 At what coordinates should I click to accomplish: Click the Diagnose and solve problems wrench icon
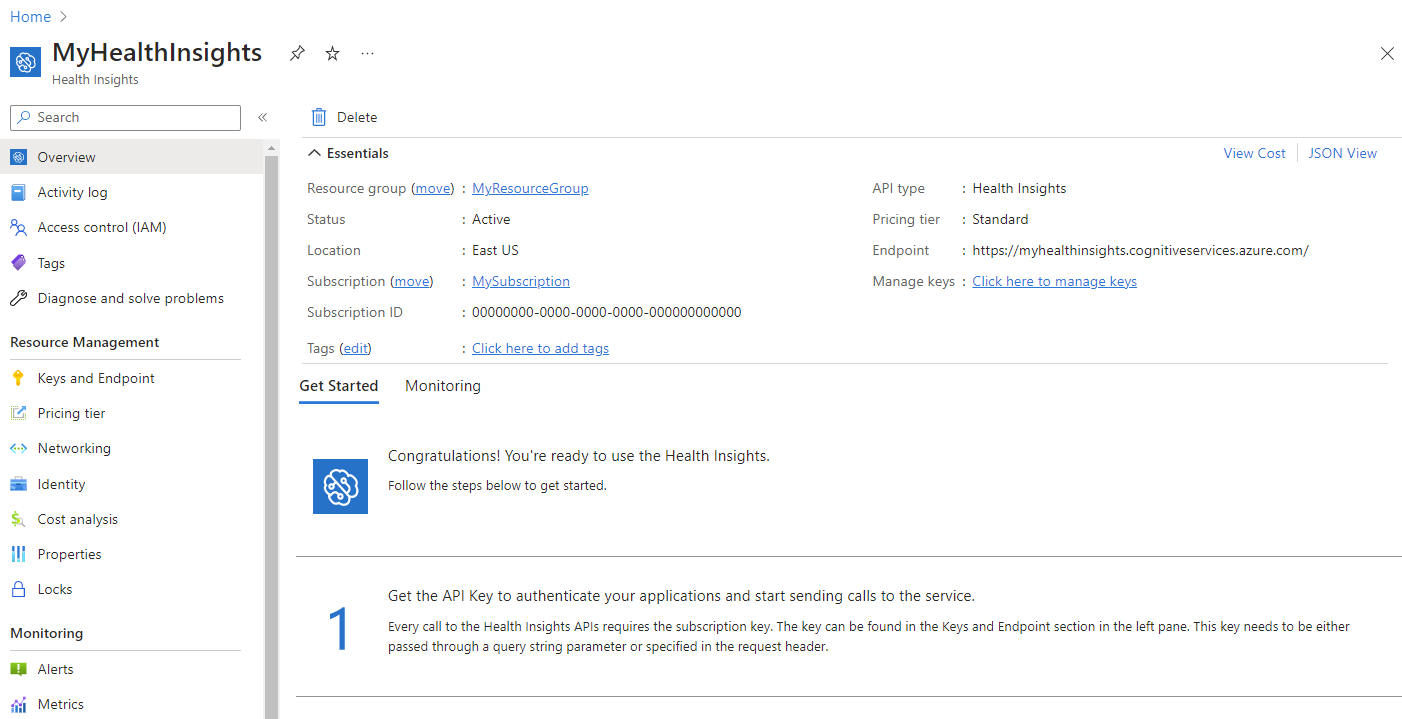click(18, 298)
